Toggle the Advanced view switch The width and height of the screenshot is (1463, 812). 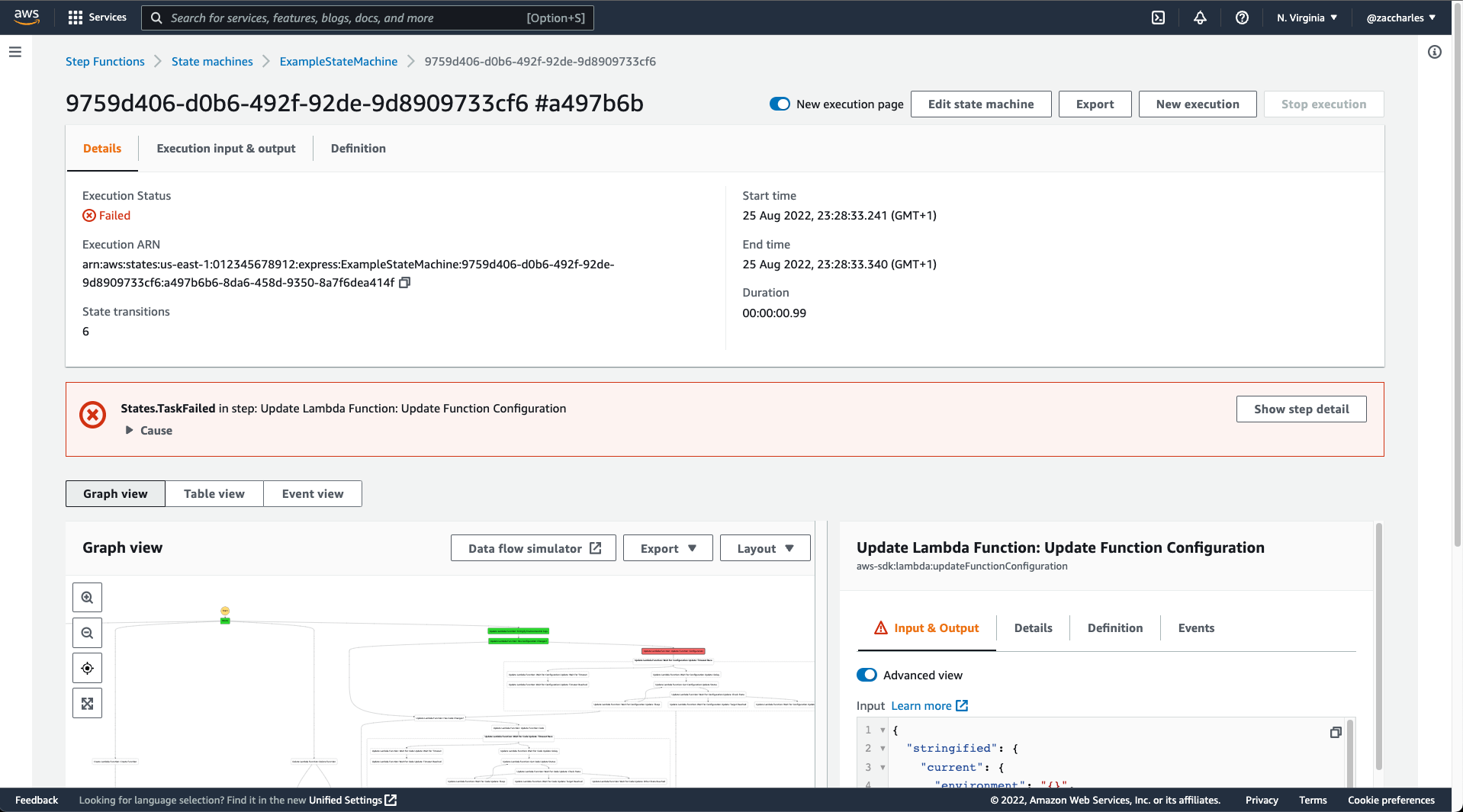click(x=867, y=675)
